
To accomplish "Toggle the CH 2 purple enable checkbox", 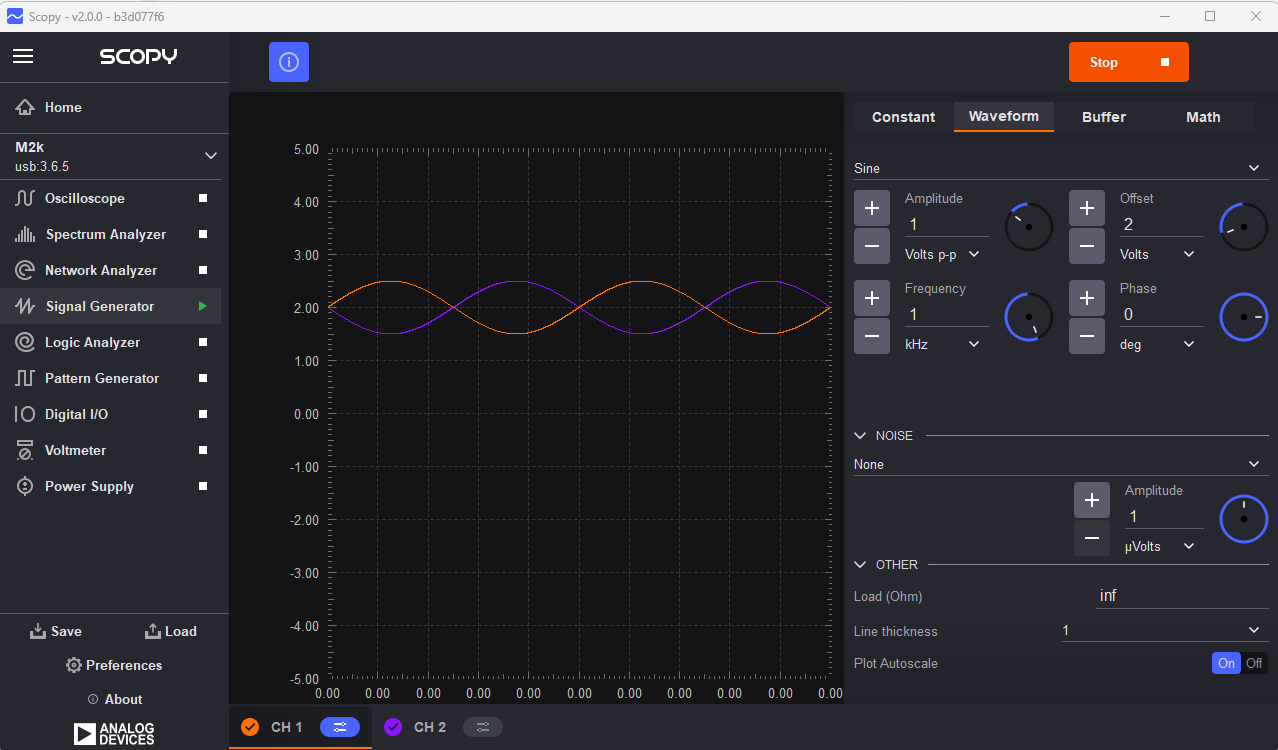I will point(393,727).
